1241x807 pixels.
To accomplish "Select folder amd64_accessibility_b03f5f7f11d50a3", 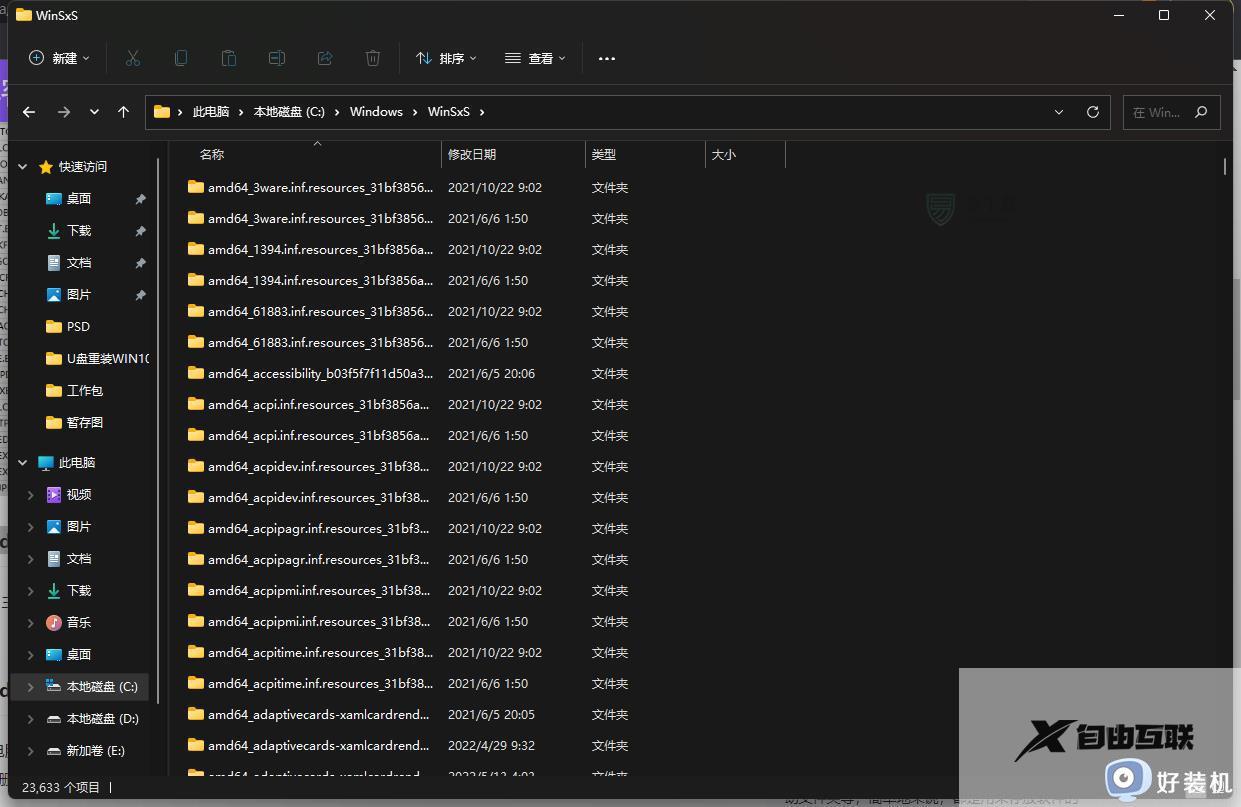I will pyautogui.click(x=320, y=374).
